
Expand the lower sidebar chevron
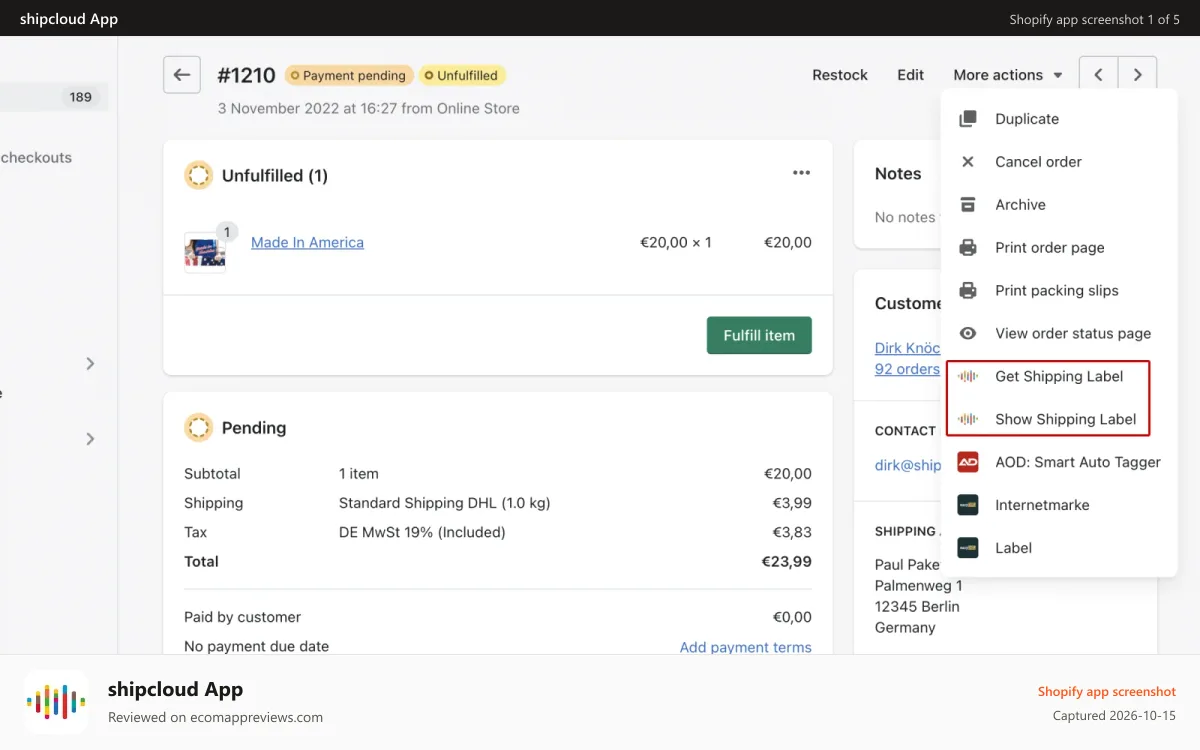[90, 439]
